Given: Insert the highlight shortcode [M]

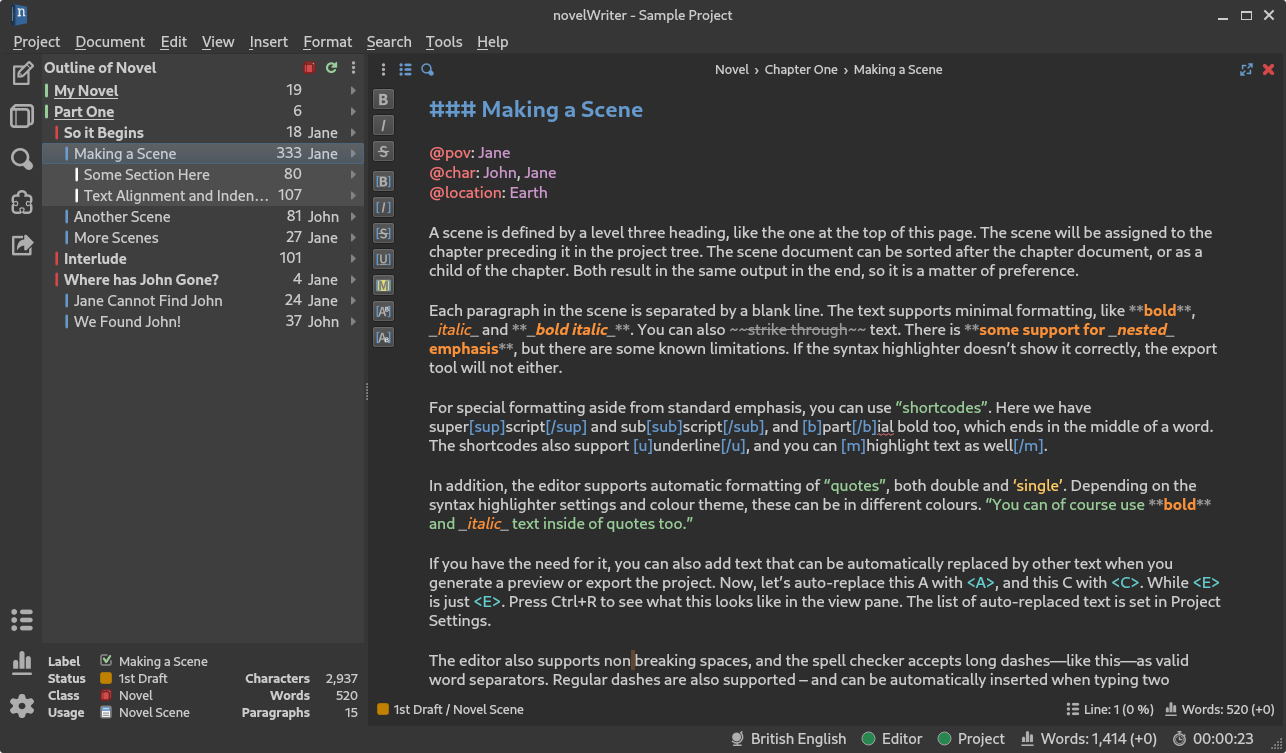Looking at the screenshot, I should [x=383, y=285].
